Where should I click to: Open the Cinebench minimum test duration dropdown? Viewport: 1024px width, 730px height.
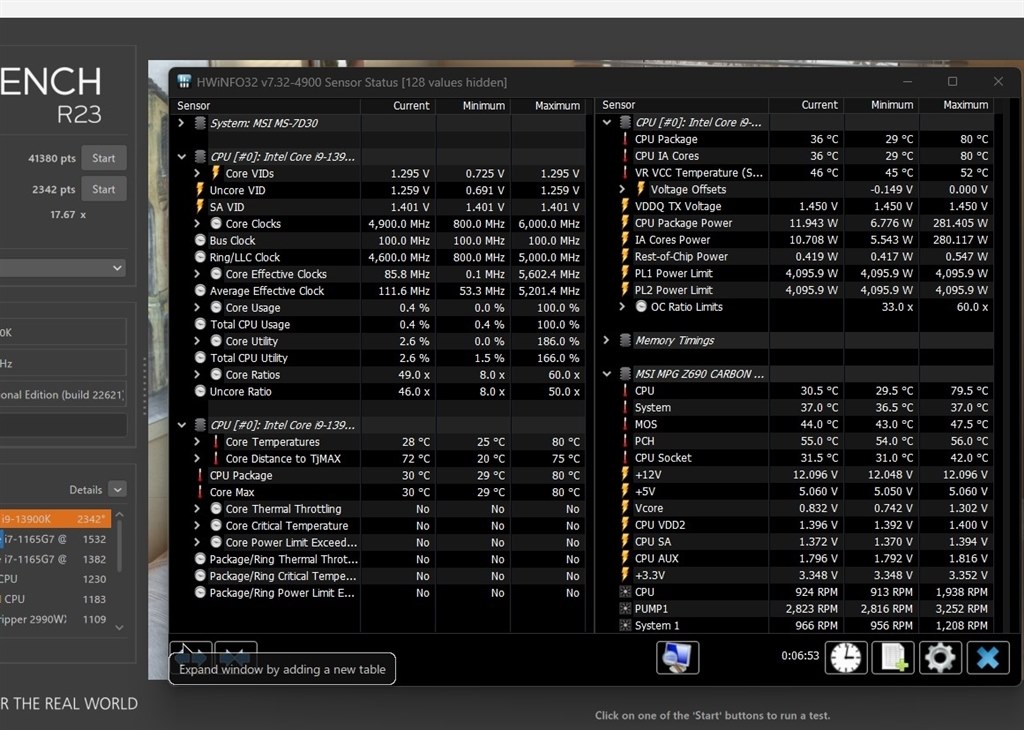tap(63, 268)
